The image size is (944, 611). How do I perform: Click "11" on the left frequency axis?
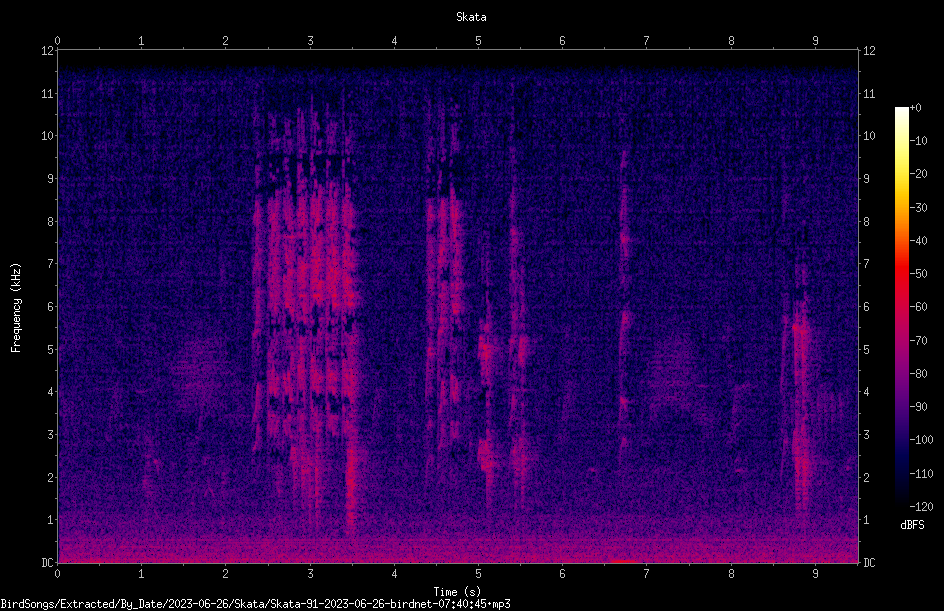[x=47, y=93]
